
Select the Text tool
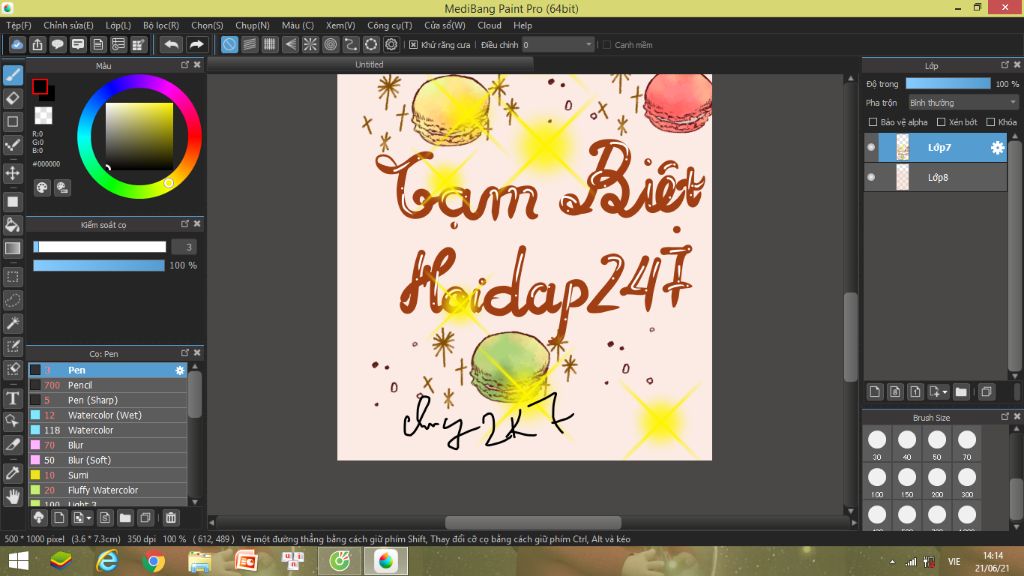coord(12,398)
